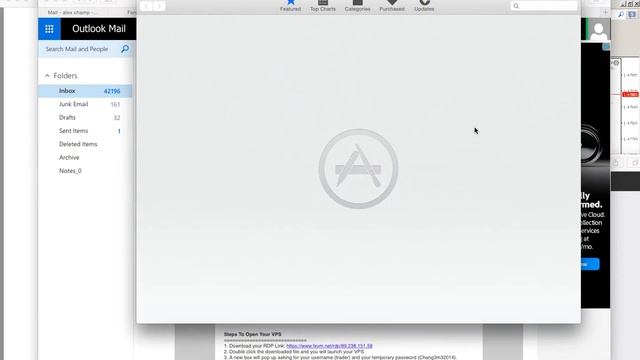
Task: Click Outlook Mail title header
Action: pyautogui.click(x=99, y=29)
